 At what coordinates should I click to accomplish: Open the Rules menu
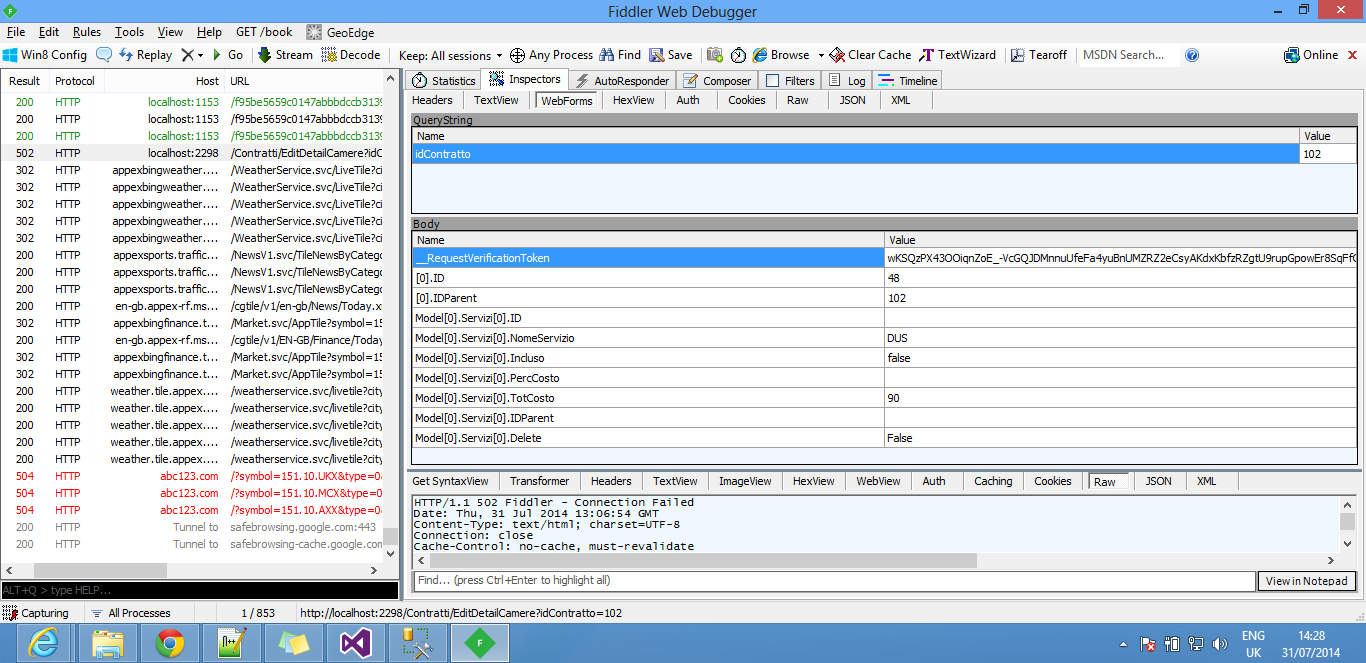coord(87,32)
